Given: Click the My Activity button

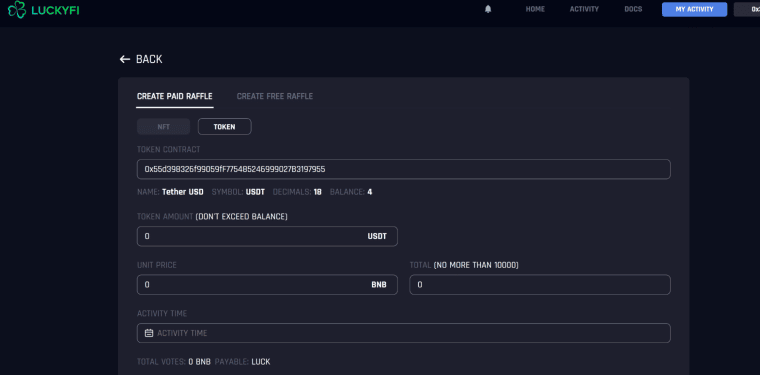Looking at the screenshot, I should [694, 9].
